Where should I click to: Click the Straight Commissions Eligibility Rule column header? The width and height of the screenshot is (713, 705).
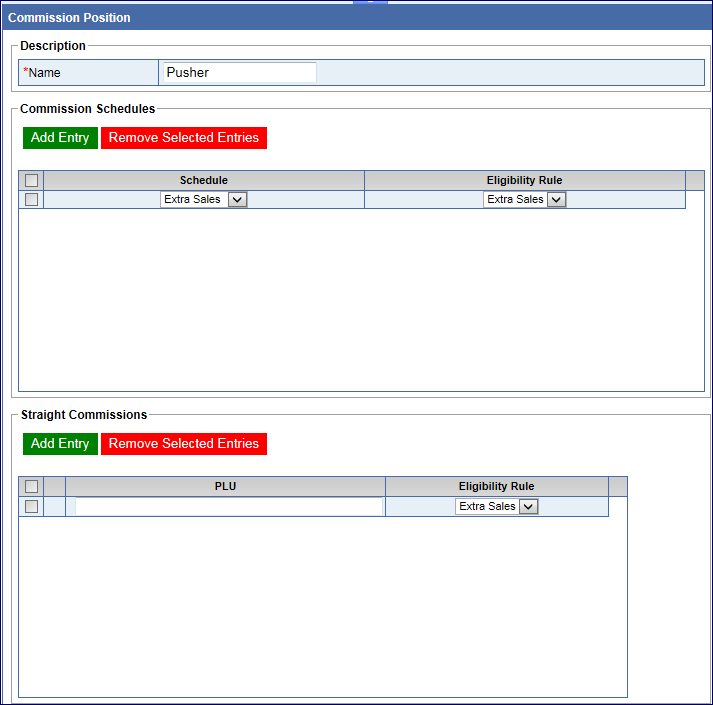[x=496, y=487]
